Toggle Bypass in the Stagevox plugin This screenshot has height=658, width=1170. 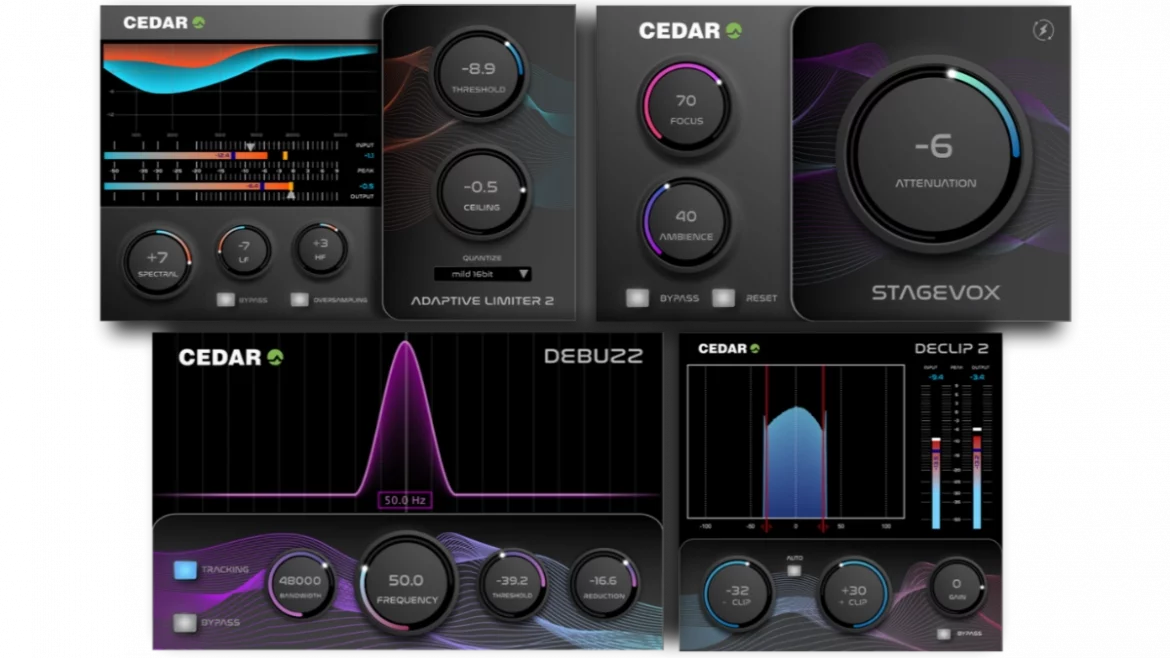pos(637,298)
